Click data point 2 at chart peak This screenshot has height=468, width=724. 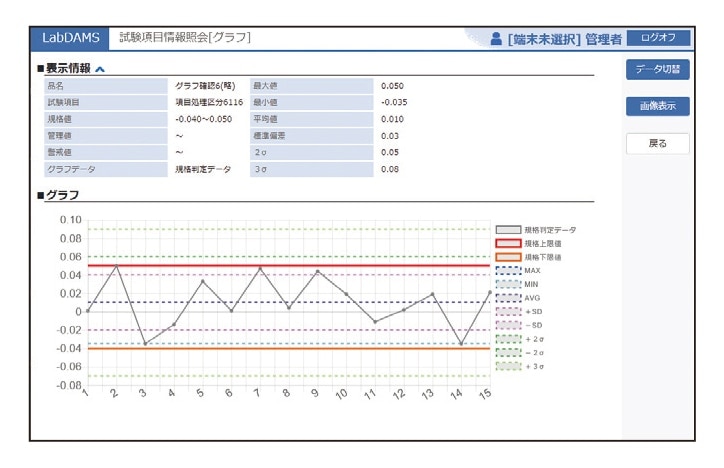(116, 266)
